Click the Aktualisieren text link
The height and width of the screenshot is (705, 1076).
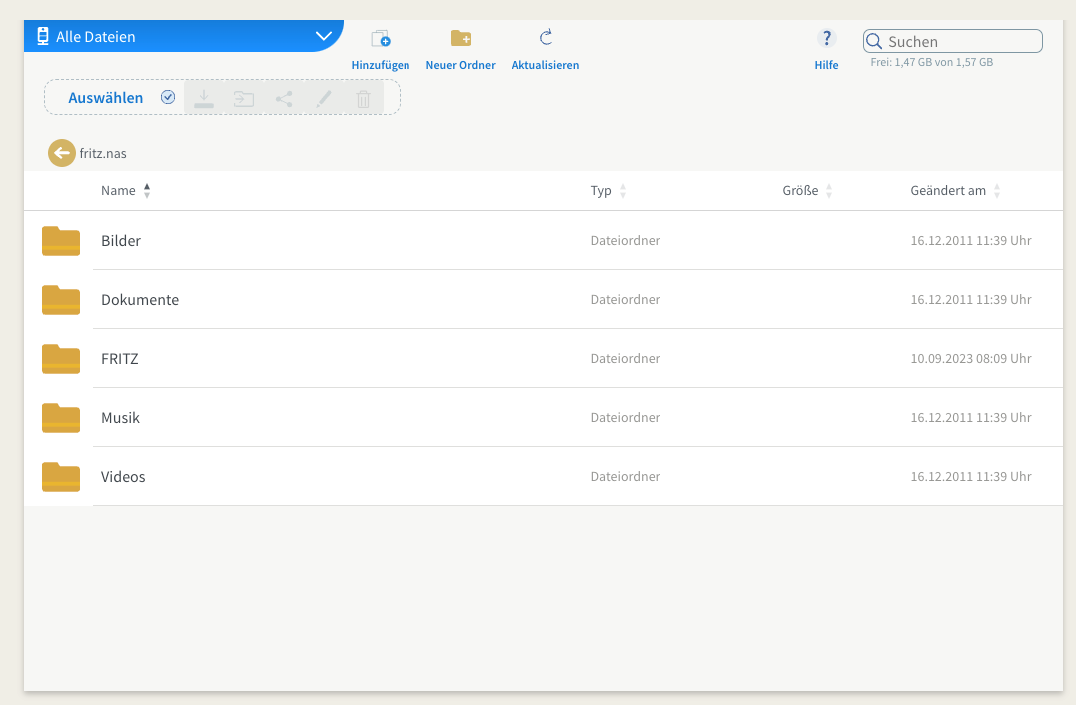pyautogui.click(x=546, y=65)
